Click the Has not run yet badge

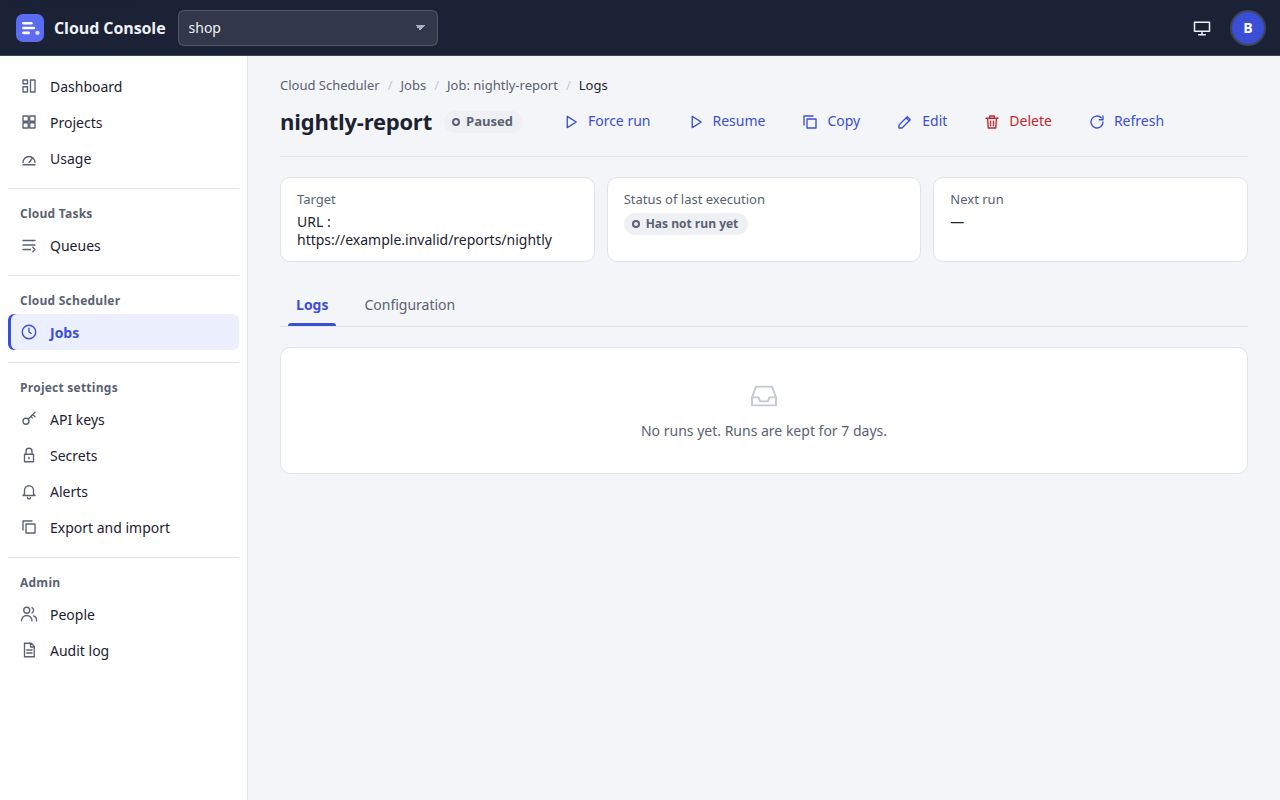[686, 224]
